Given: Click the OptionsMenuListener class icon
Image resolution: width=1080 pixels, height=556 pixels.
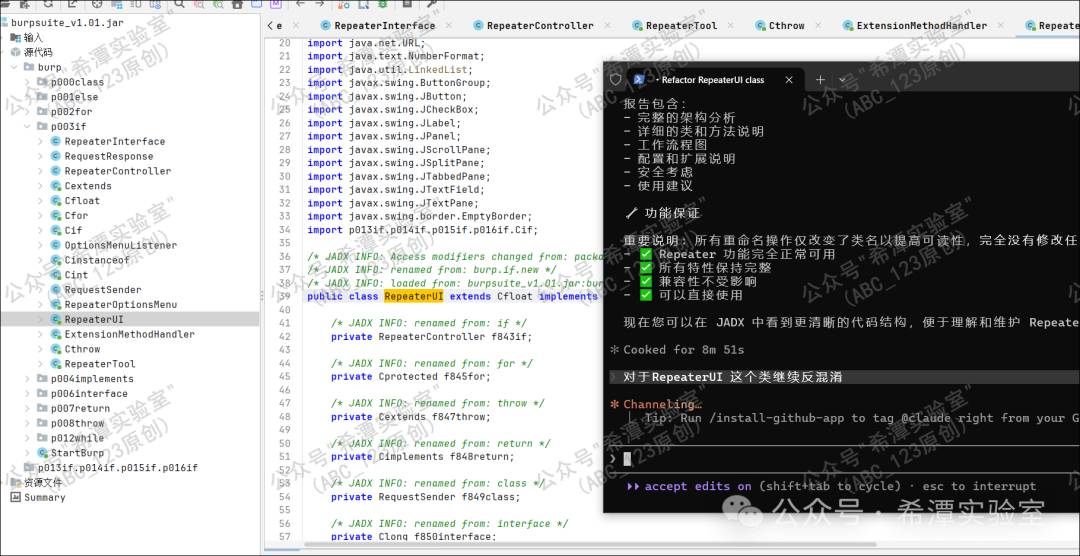Looking at the screenshot, I should 56,245.
